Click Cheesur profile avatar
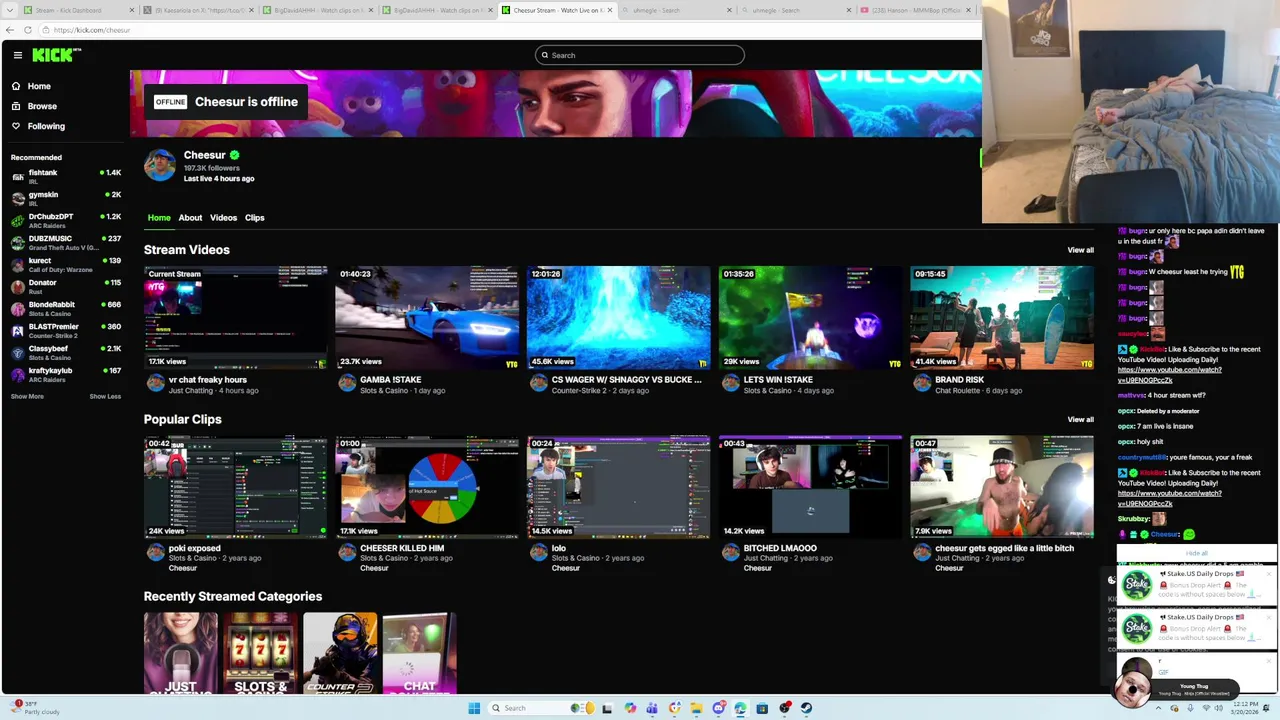The width and height of the screenshot is (1280, 720). pos(160,165)
